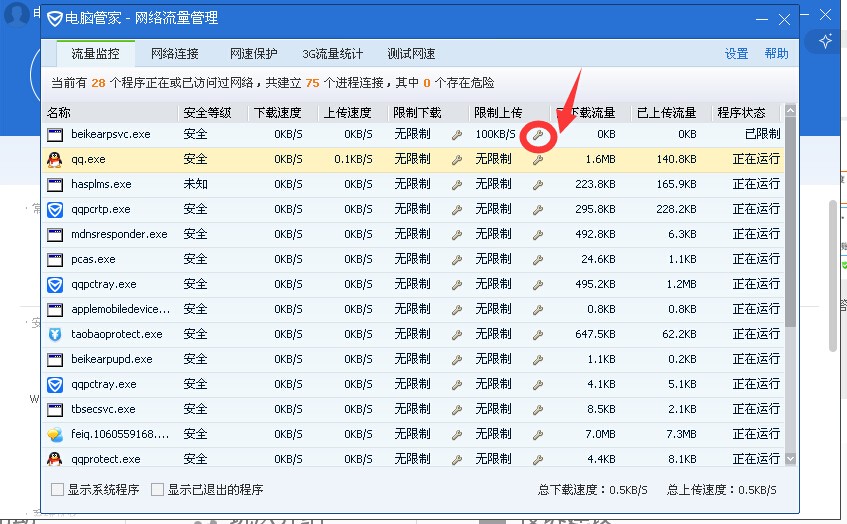The height and width of the screenshot is (524, 847).
Task: Open the 测试网速 tab
Action: point(411,53)
